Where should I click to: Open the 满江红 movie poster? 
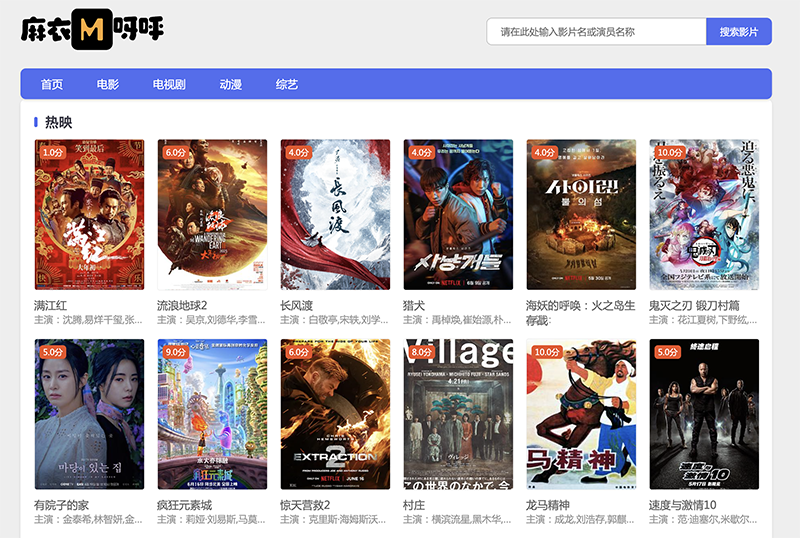coord(89,214)
